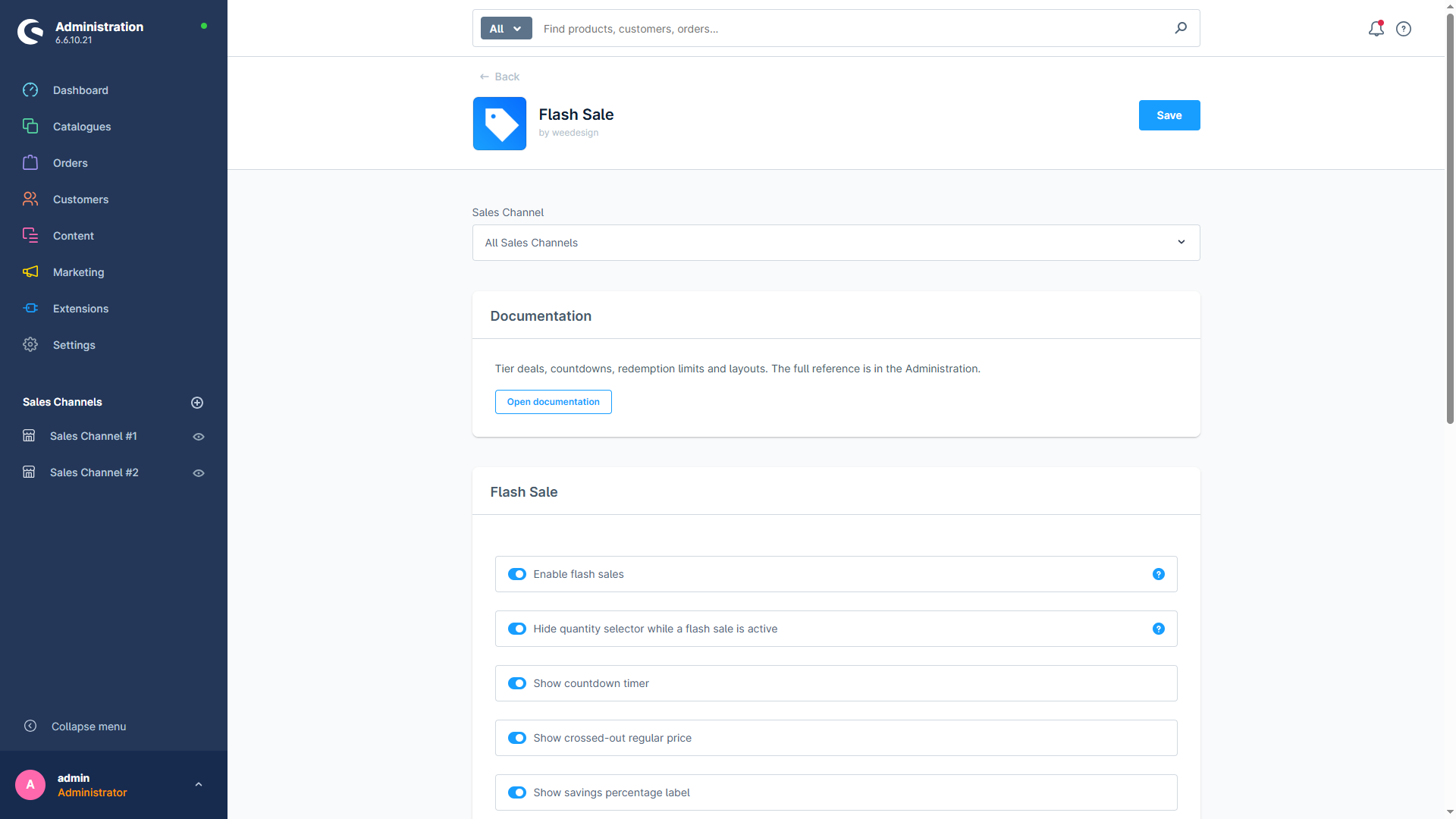Click the Extensions plug icon
Screen dimensions: 1456x819
point(30,309)
